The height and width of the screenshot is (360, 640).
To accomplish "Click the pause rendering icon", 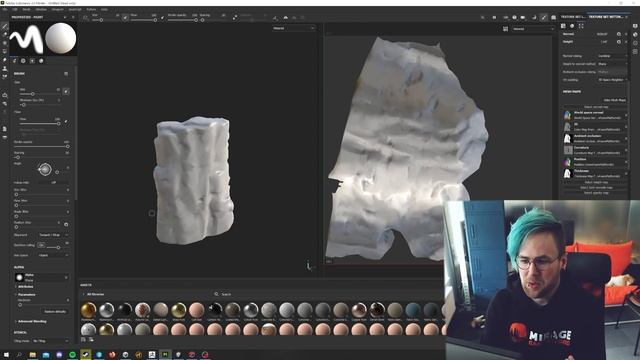I will point(494,18).
